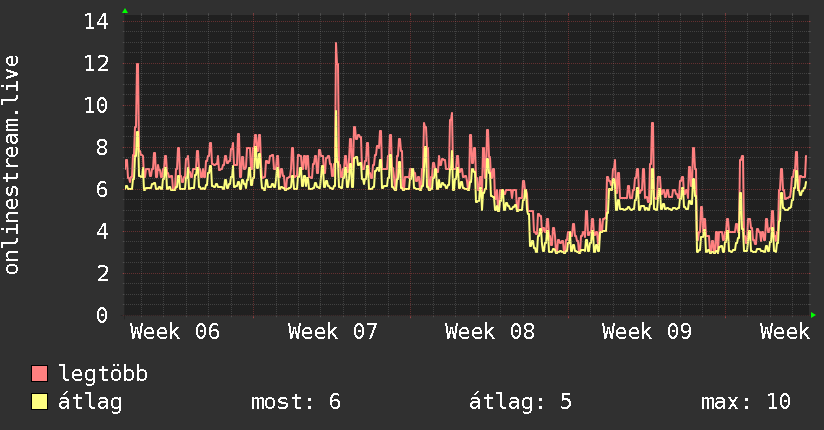Click the Week 06 axis label

pos(174,332)
